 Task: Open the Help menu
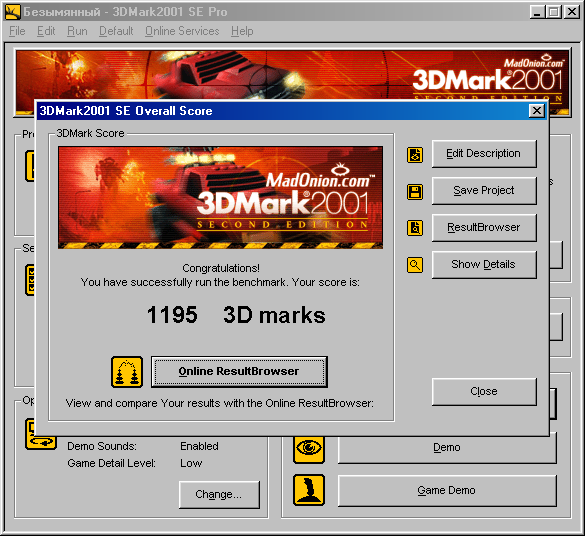tap(242, 31)
